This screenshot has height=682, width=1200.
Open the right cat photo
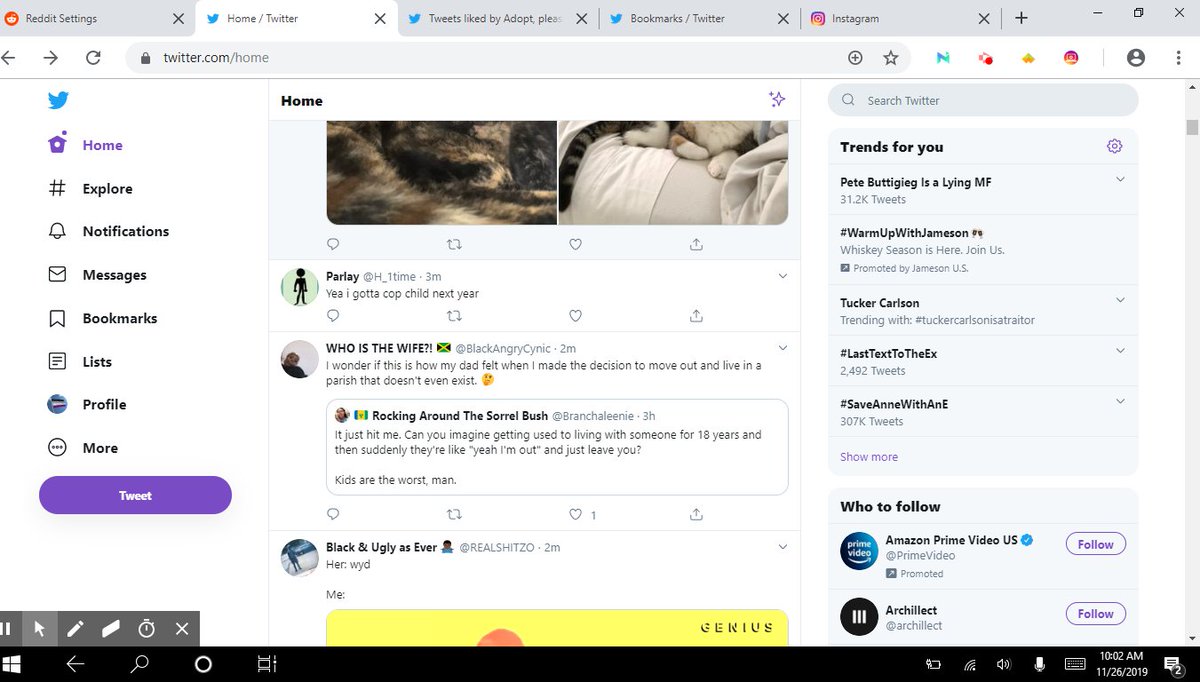673,172
